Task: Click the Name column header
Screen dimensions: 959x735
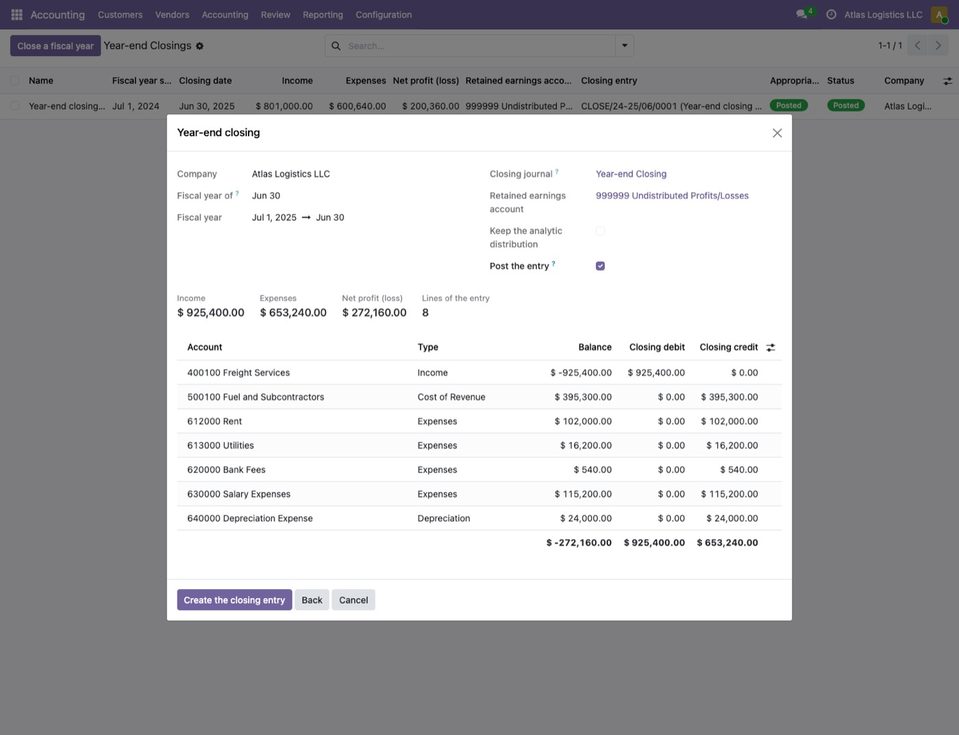Action: point(41,81)
